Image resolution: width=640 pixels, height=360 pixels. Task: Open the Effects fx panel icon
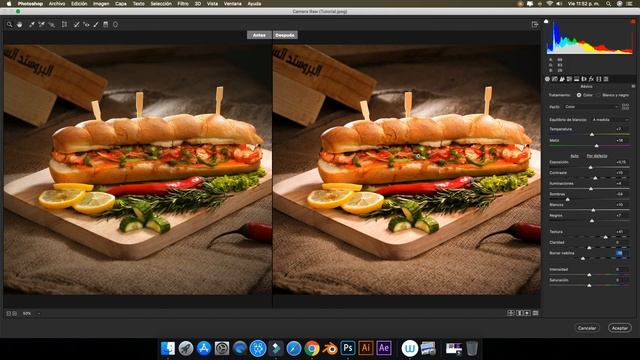pos(591,79)
